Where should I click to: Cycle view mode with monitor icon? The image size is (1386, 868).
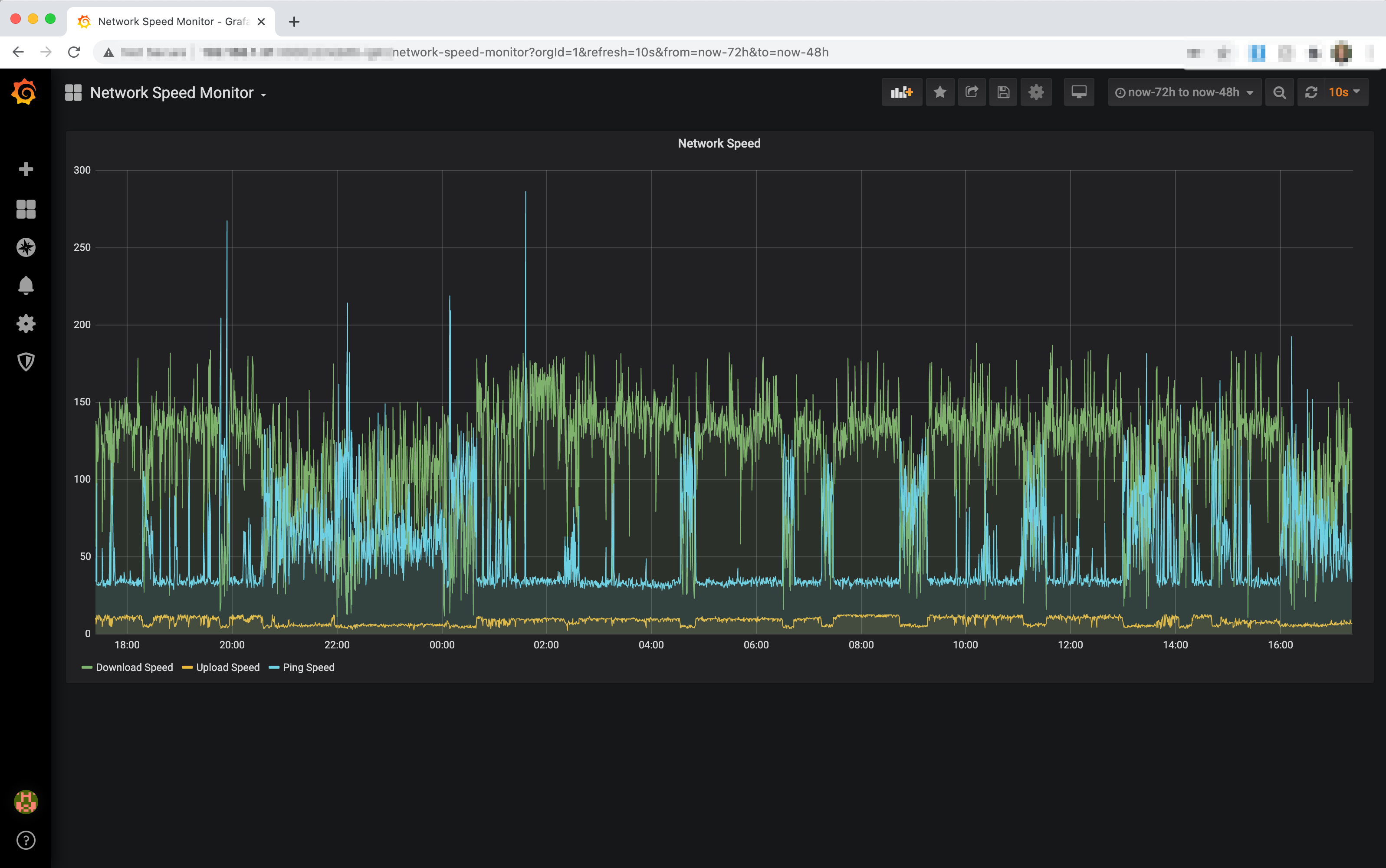(1079, 92)
